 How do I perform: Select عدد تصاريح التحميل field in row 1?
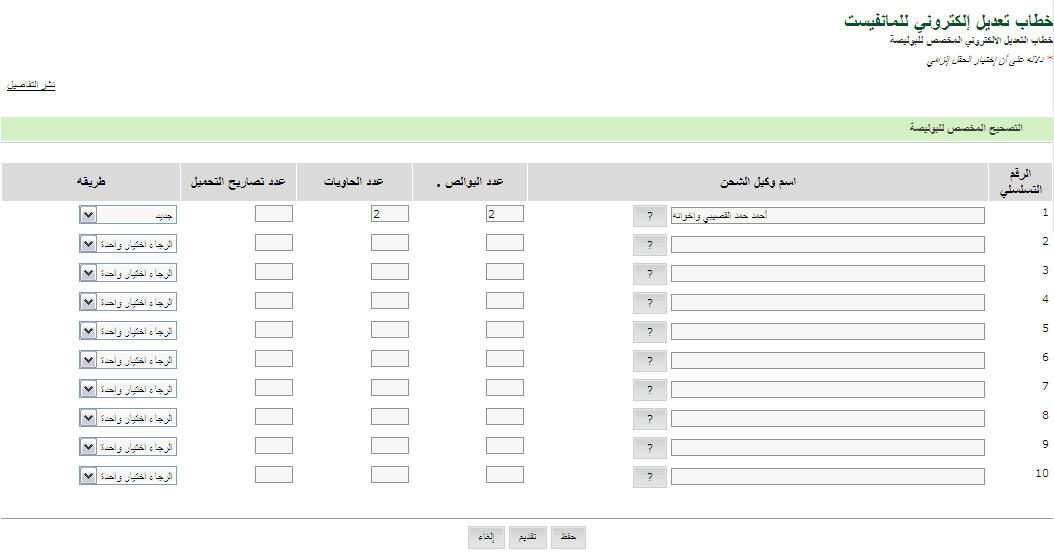coord(273,214)
